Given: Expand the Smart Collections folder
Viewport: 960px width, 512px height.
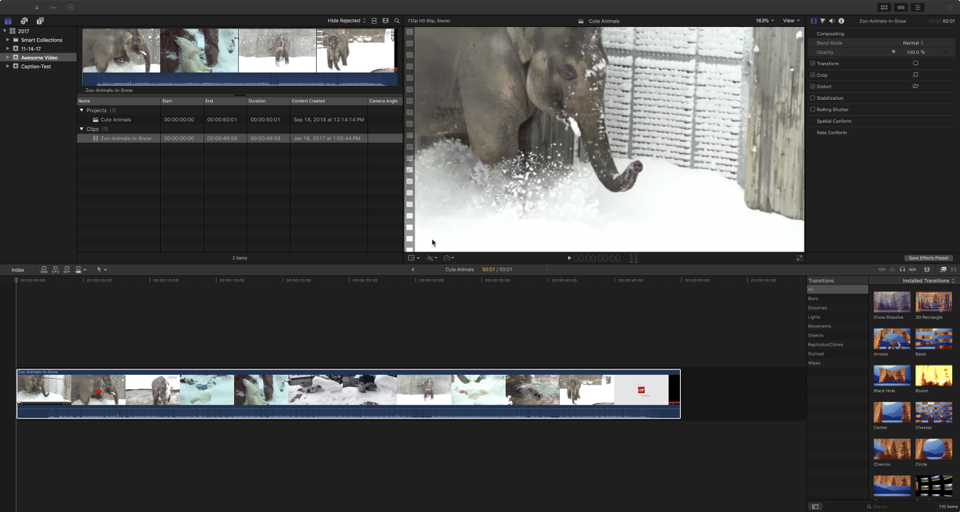Looking at the screenshot, I should (8, 40).
